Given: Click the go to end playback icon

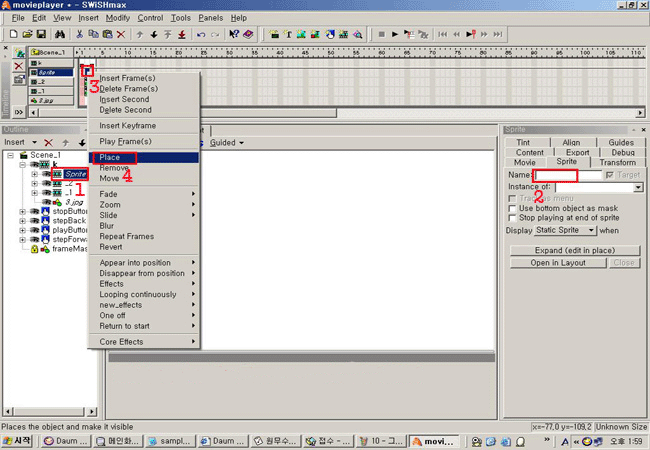Looking at the screenshot, I should click(498, 34).
